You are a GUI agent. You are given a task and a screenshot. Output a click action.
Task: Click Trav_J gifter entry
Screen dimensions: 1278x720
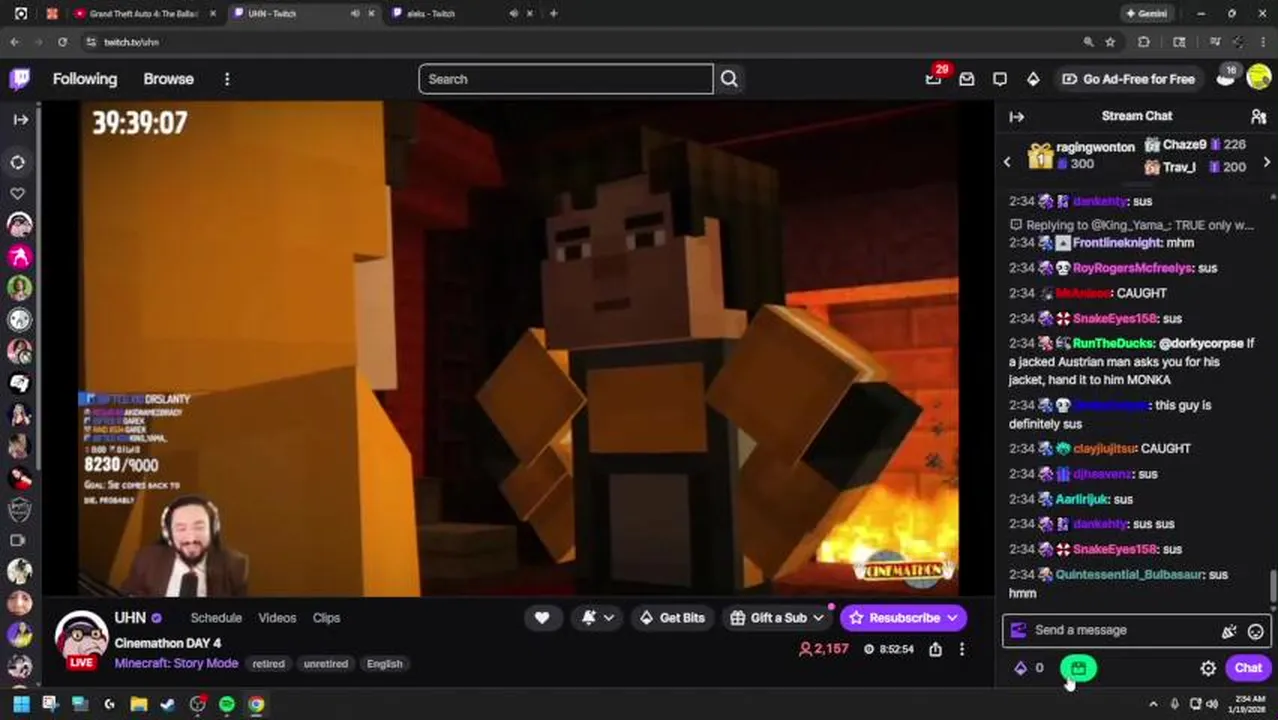(x=1195, y=167)
